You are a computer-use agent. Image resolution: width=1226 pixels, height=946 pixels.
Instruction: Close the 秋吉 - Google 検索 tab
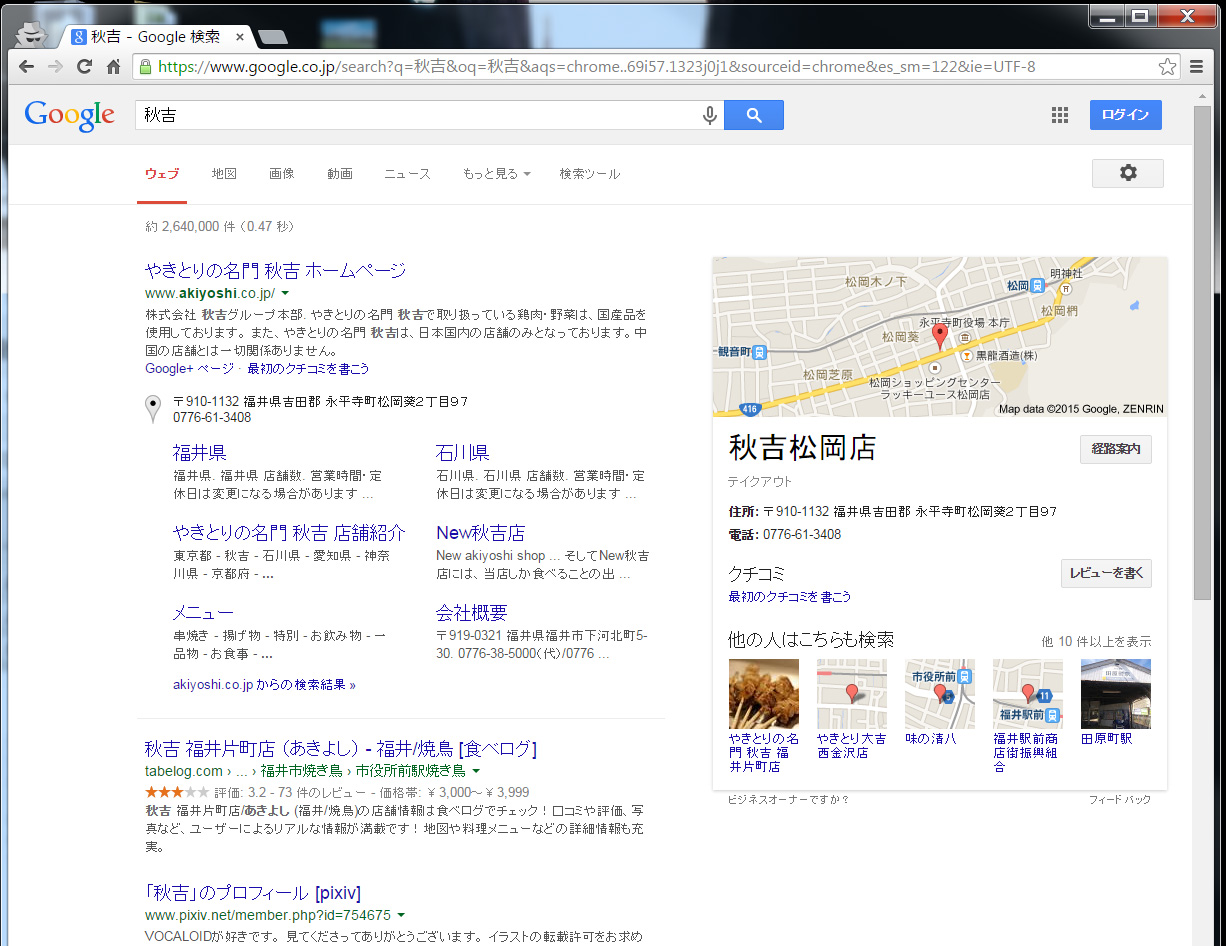click(239, 37)
